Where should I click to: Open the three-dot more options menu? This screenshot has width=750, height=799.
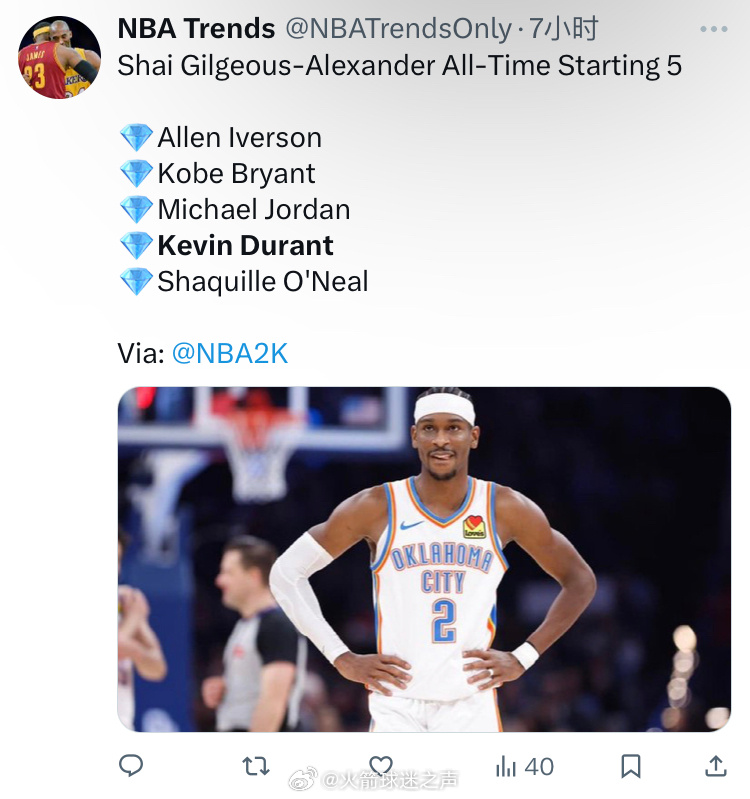[x=714, y=29]
